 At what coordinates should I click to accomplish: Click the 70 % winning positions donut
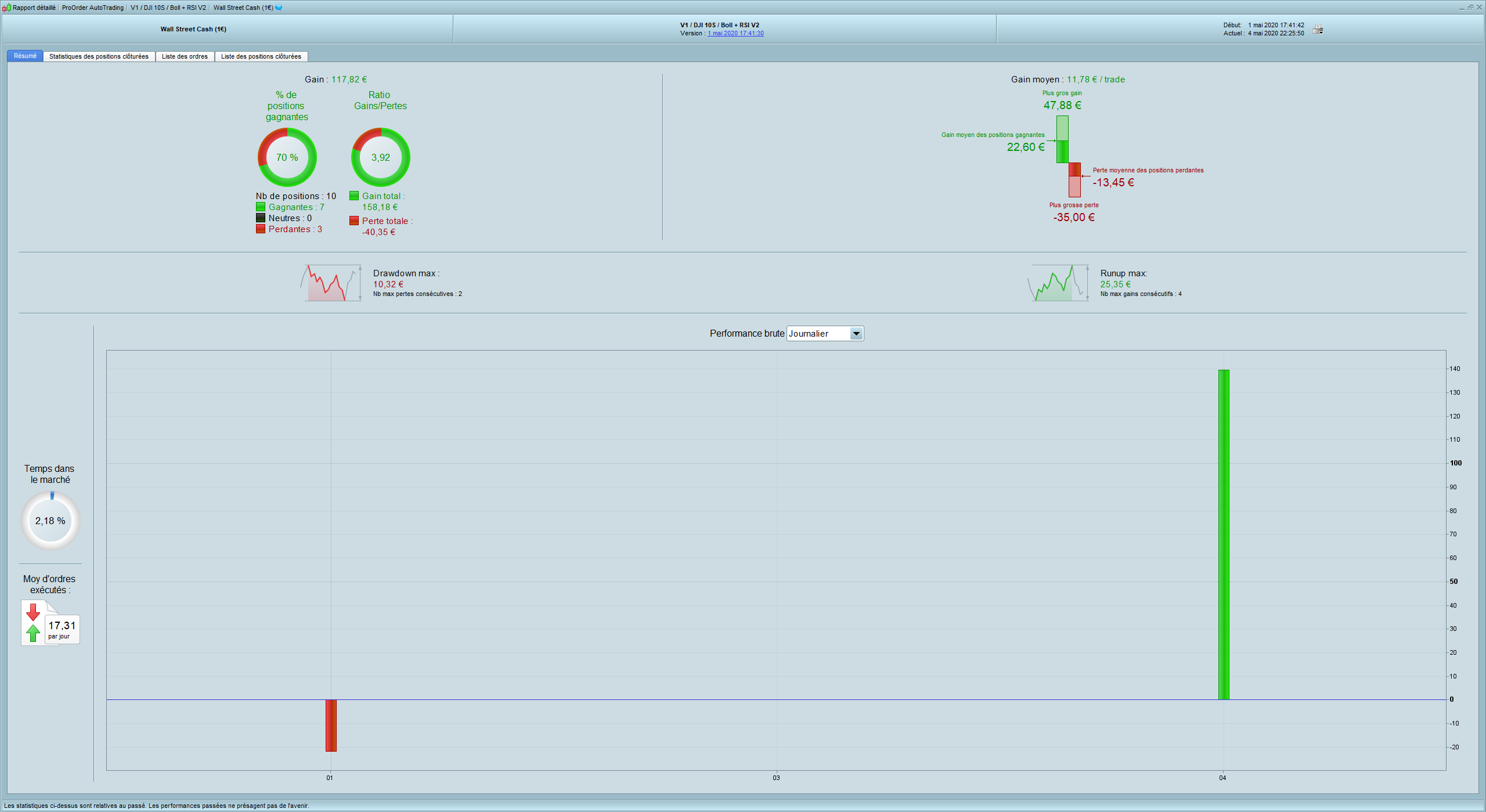pos(287,157)
